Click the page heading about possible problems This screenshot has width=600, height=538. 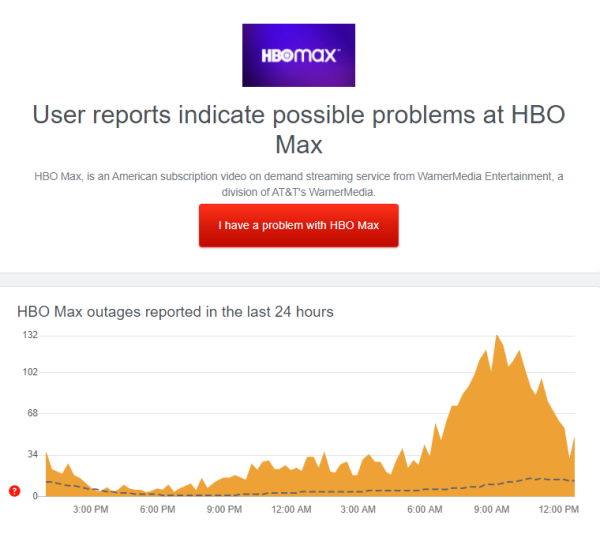click(x=298, y=129)
